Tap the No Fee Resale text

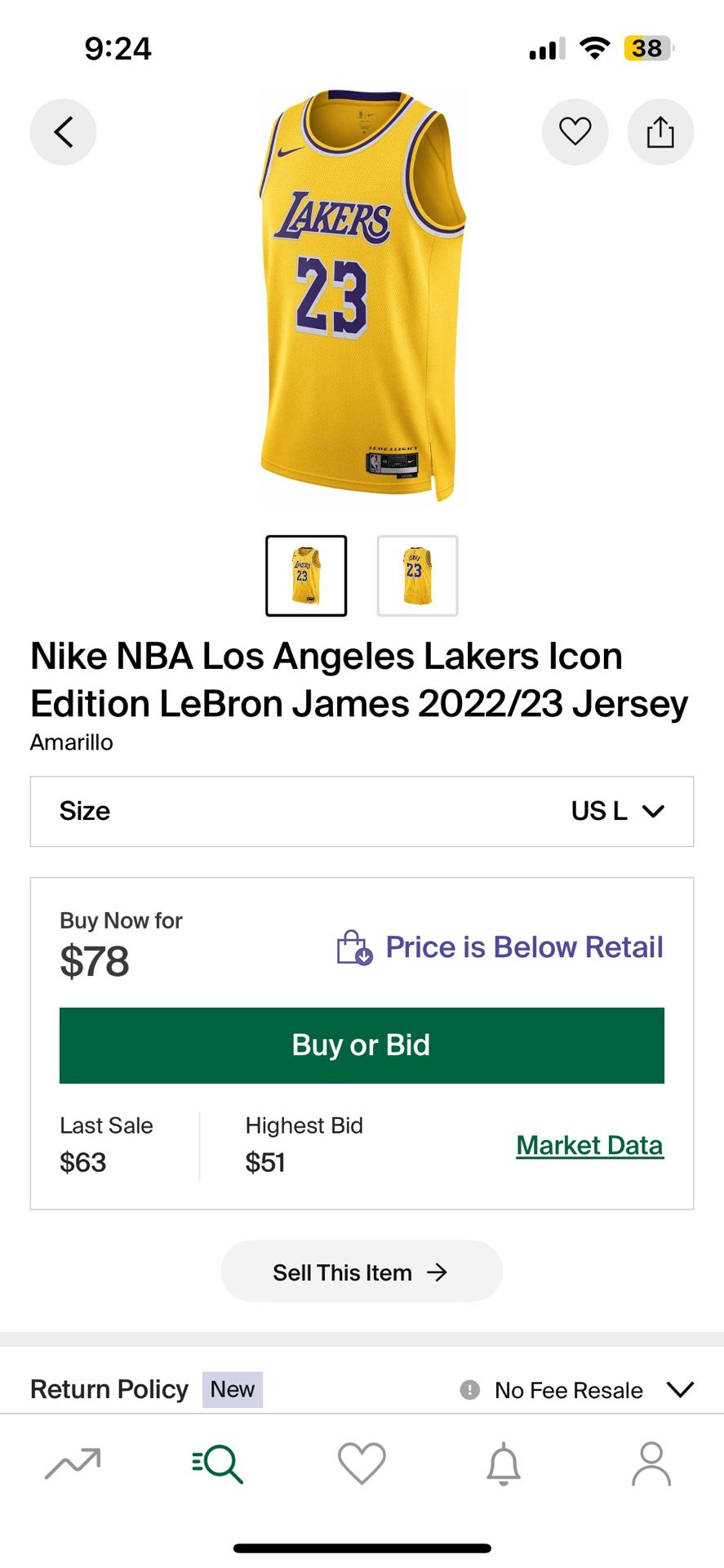tap(568, 1390)
